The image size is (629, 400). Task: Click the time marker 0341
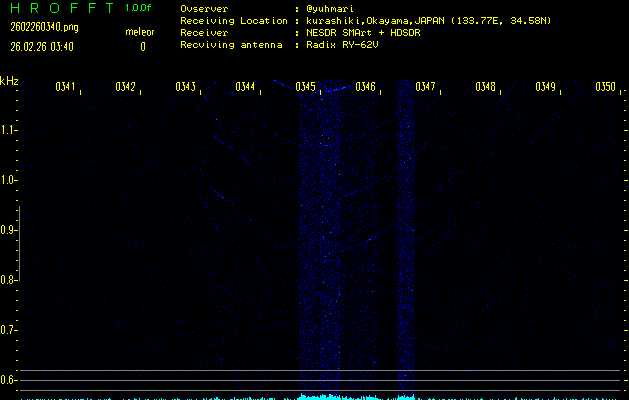click(65, 87)
